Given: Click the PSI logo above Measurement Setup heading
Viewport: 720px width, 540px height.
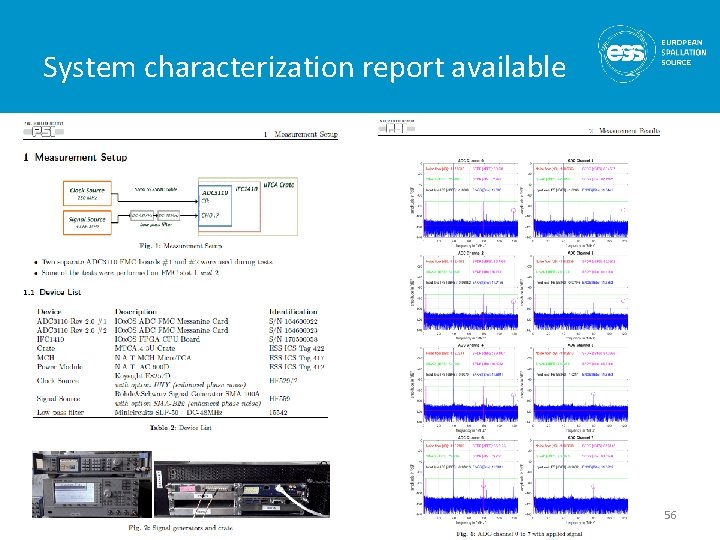Looking at the screenshot, I should 44,130.
